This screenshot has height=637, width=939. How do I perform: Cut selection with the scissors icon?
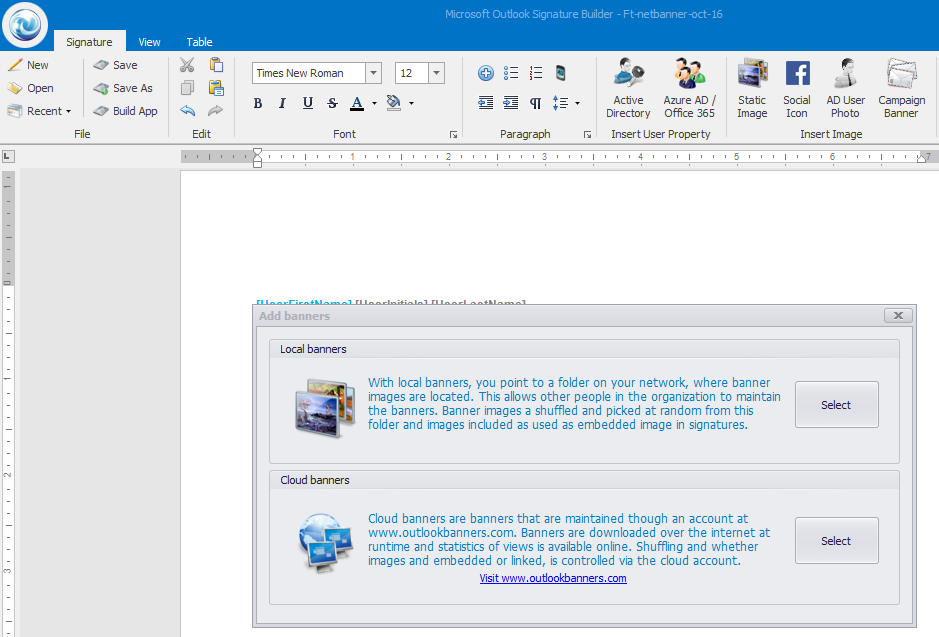tap(187, 65)
